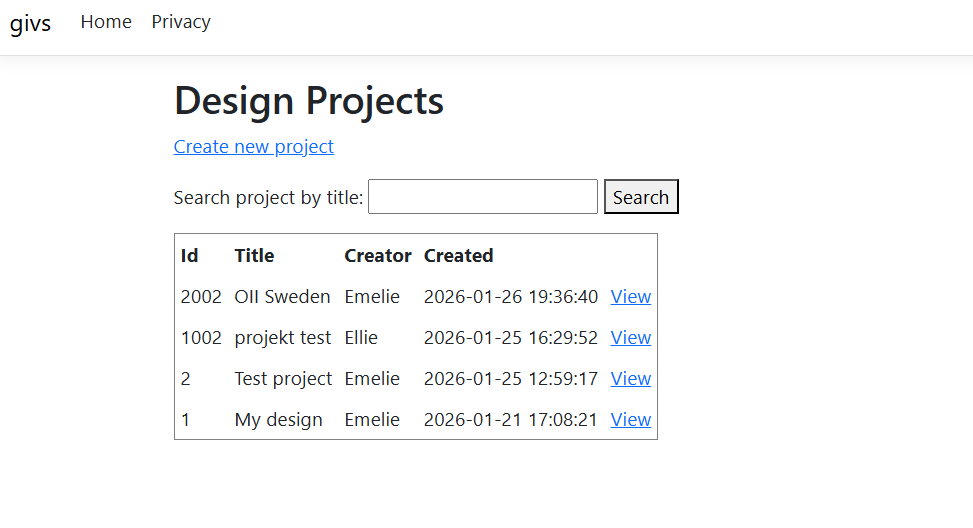Click the Design Projects heading
This screenshot has height=528, width=973.
point(309,101)
